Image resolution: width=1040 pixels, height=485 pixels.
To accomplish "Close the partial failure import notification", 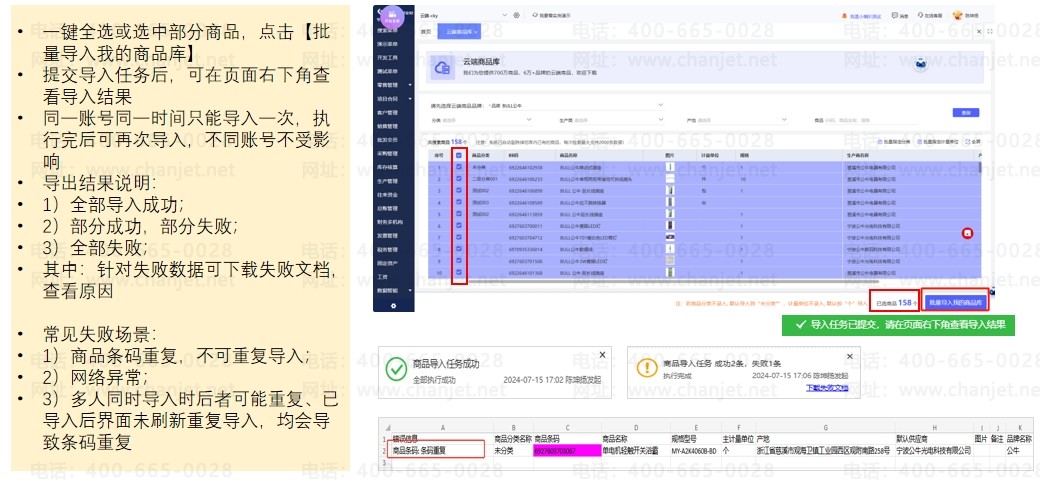I will click(x=850, y=354).
